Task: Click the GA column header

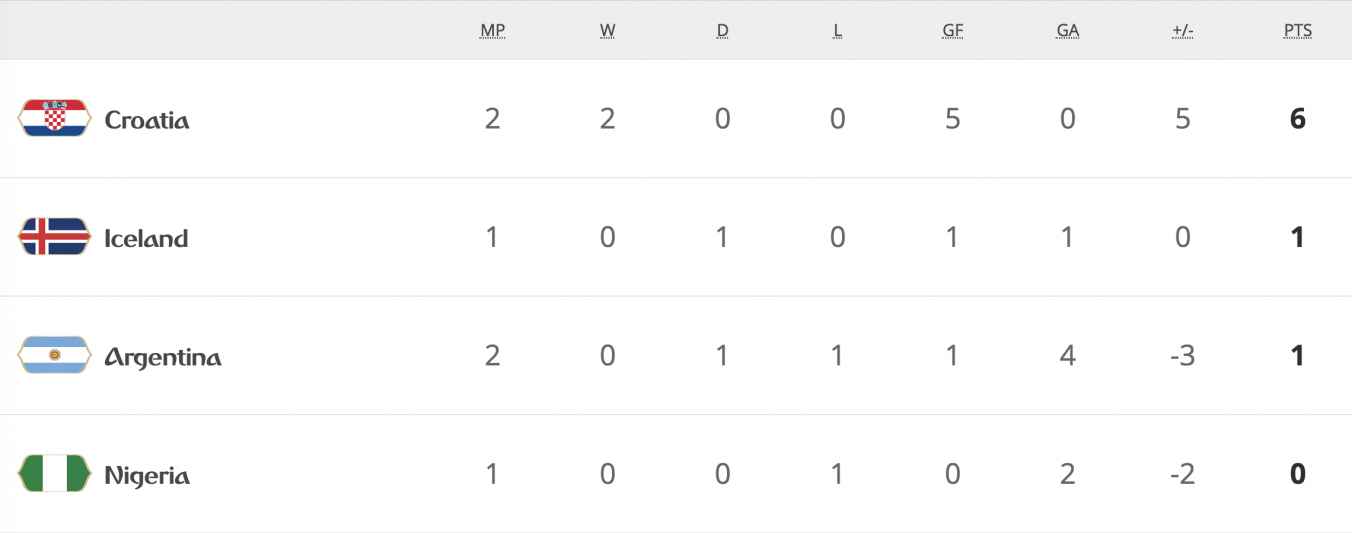Action: tap(1067, 31)
